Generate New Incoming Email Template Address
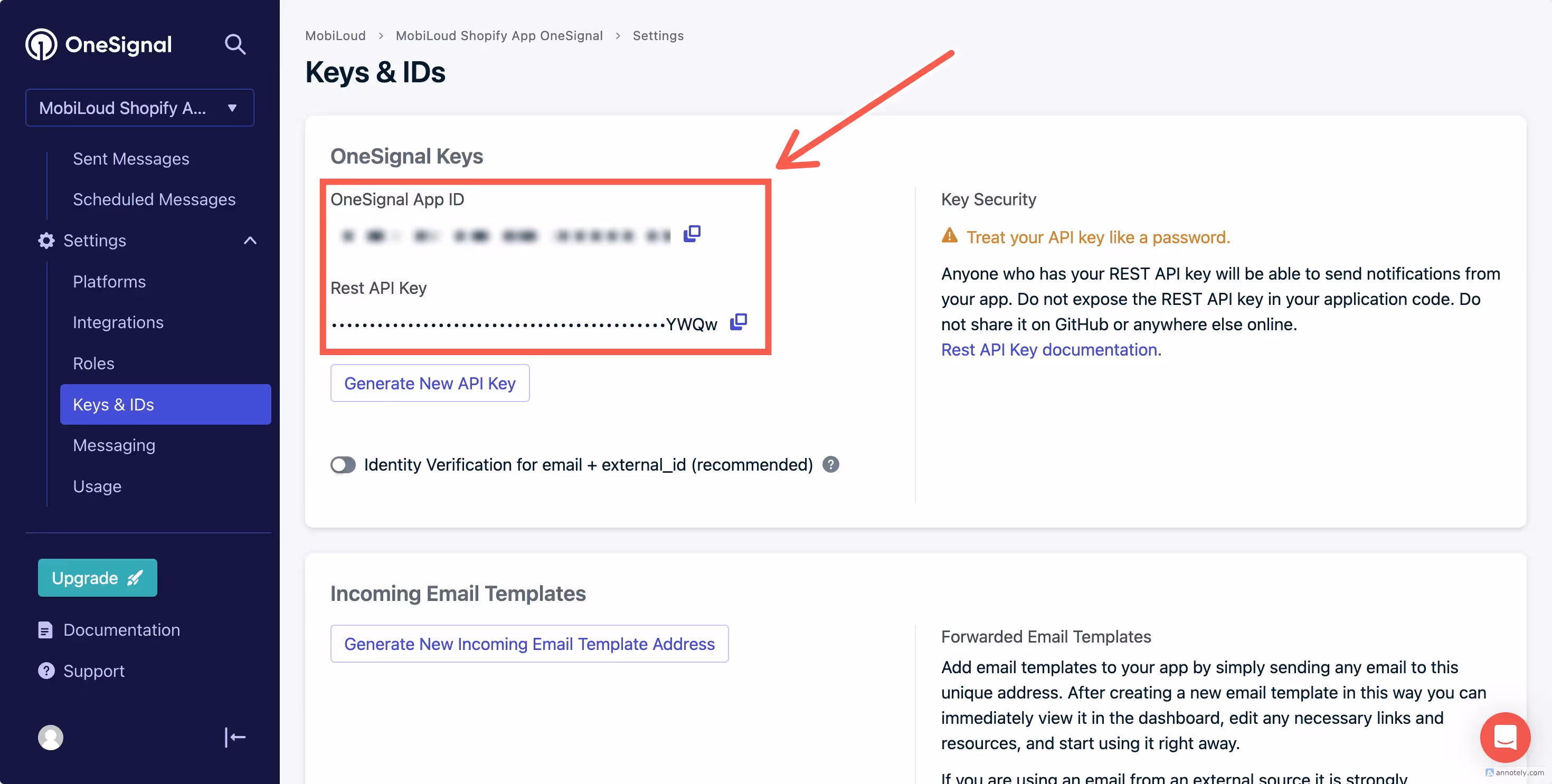Viewport: 1552px width, 784px height. coord(529,644)
